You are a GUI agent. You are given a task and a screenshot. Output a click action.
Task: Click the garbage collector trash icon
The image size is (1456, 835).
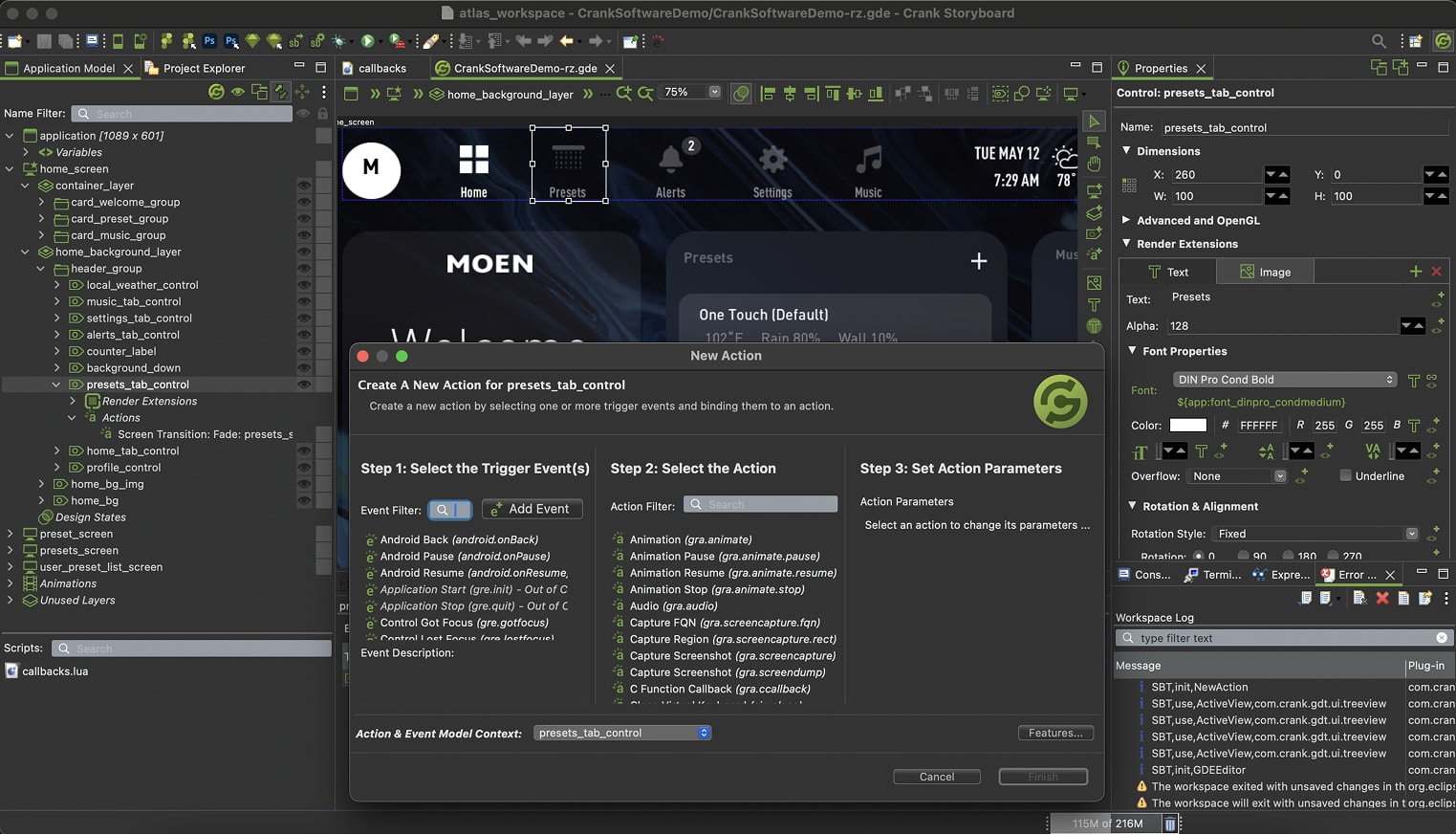tap(1169, 824)
